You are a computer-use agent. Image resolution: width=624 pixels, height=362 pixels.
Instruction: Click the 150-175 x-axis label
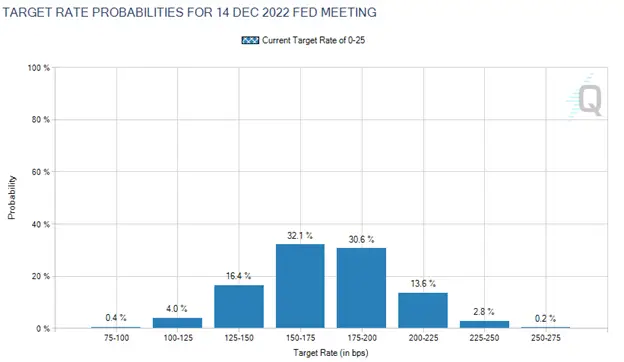[300, 338]
